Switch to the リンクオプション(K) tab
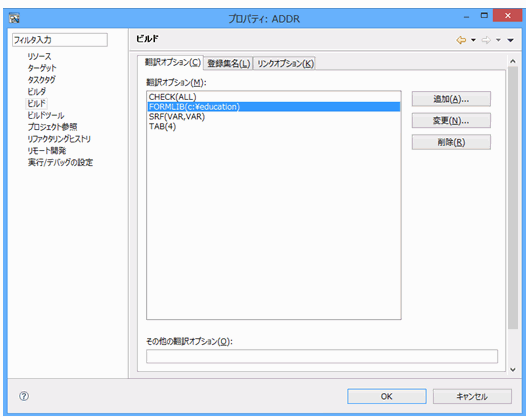 pyautogui.click(x=285, y=63)
